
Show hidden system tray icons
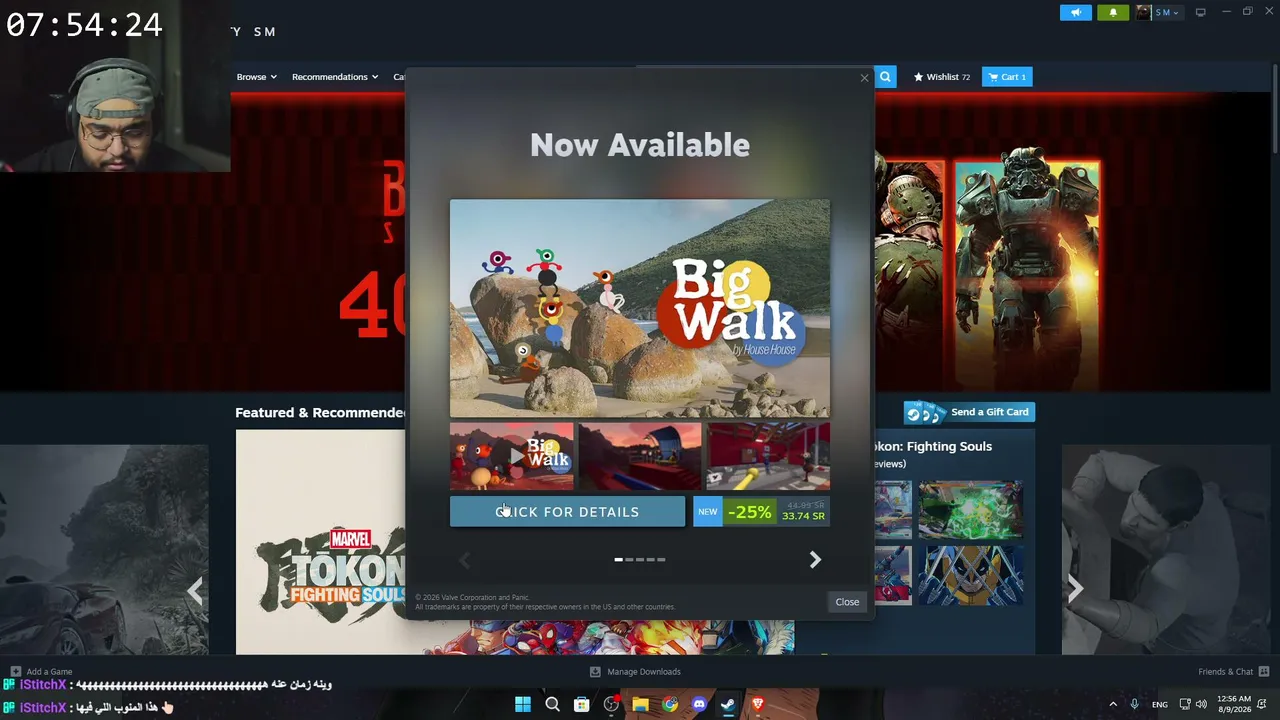[1112, 704]
